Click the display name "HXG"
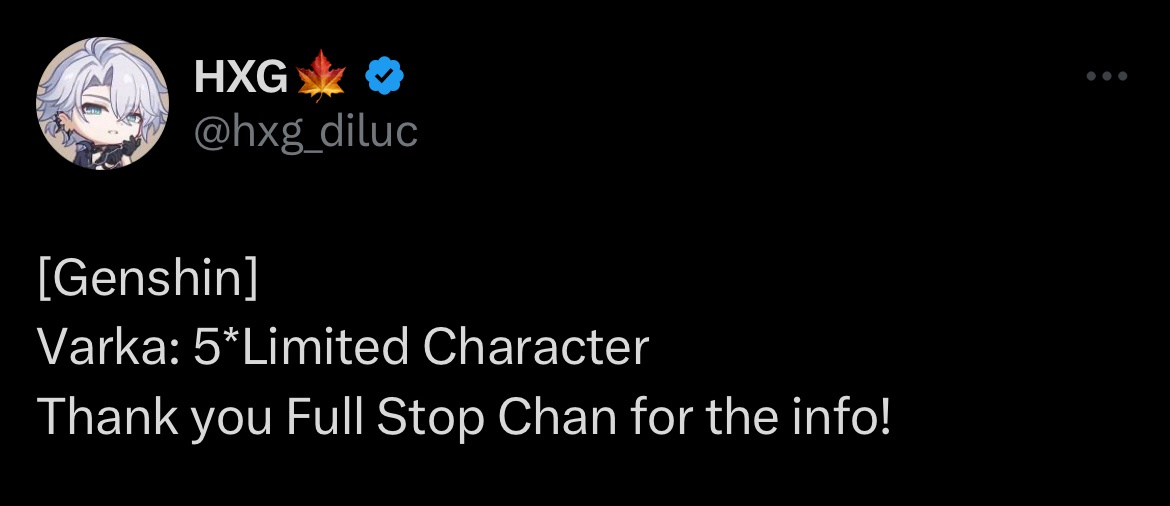 239,77
